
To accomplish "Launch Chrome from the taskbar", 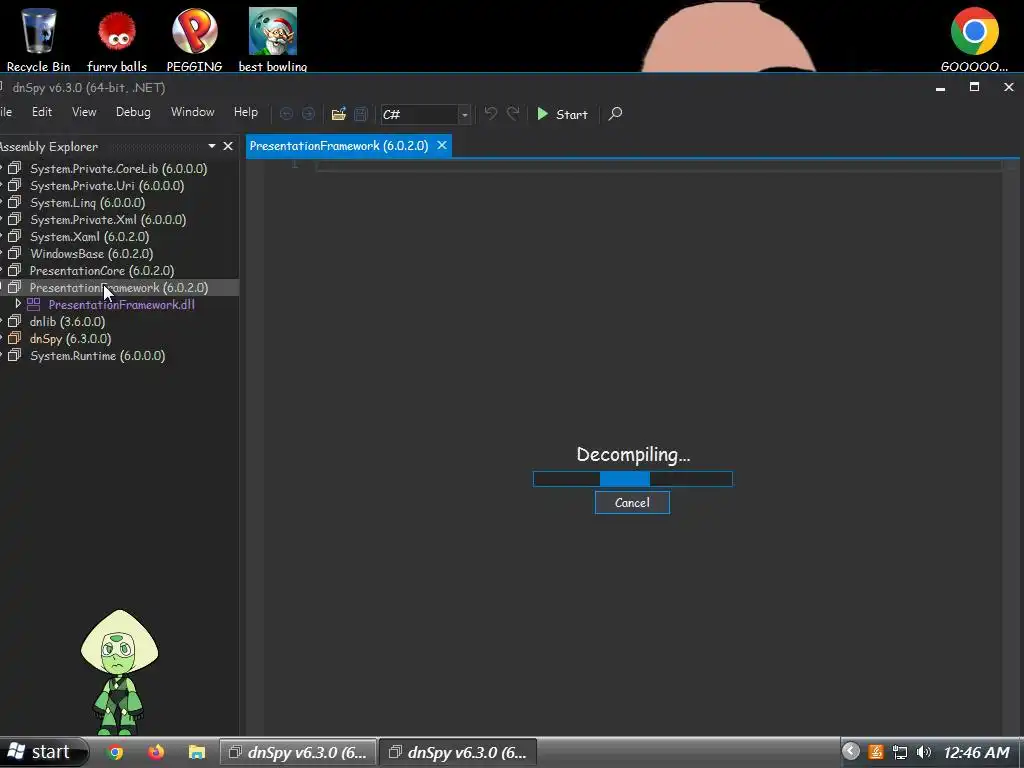I will pos(115,752).
